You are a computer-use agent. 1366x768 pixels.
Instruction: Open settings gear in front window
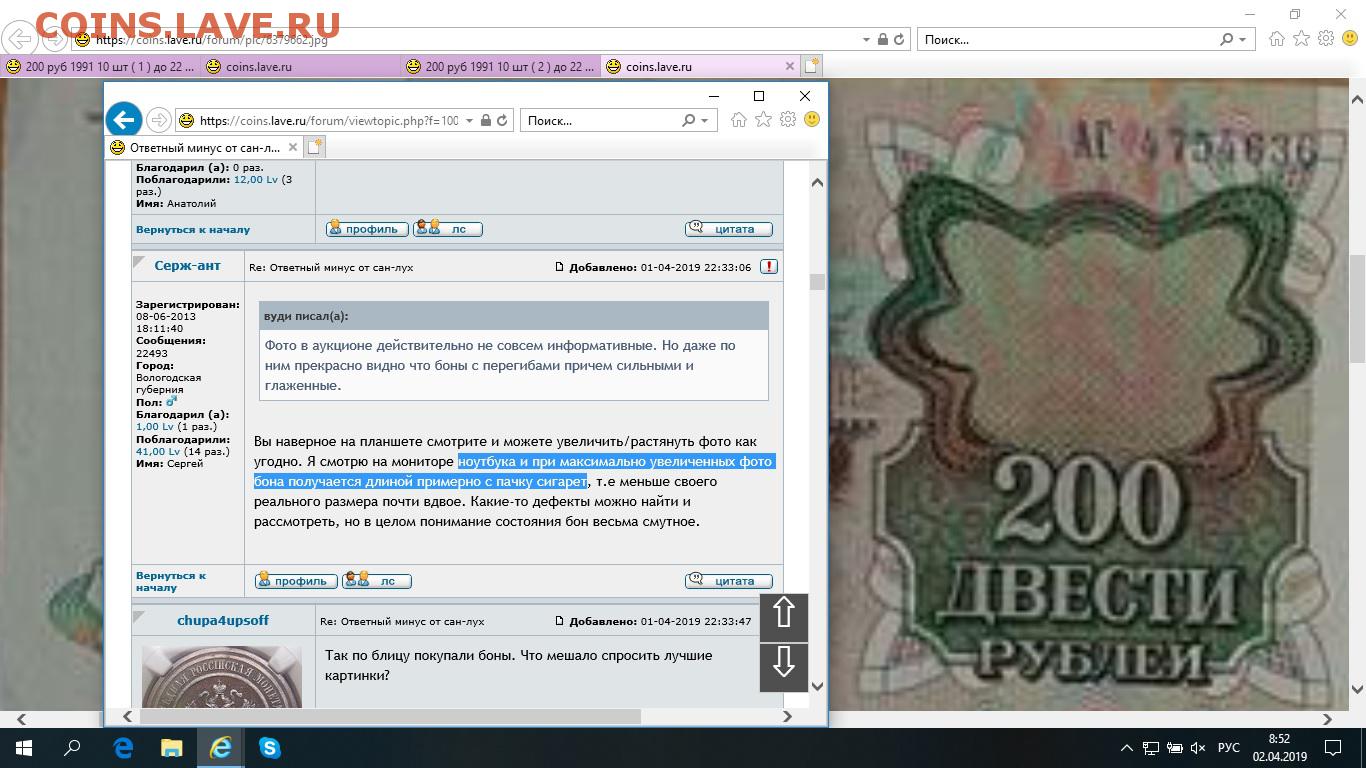tap(788, 119)
